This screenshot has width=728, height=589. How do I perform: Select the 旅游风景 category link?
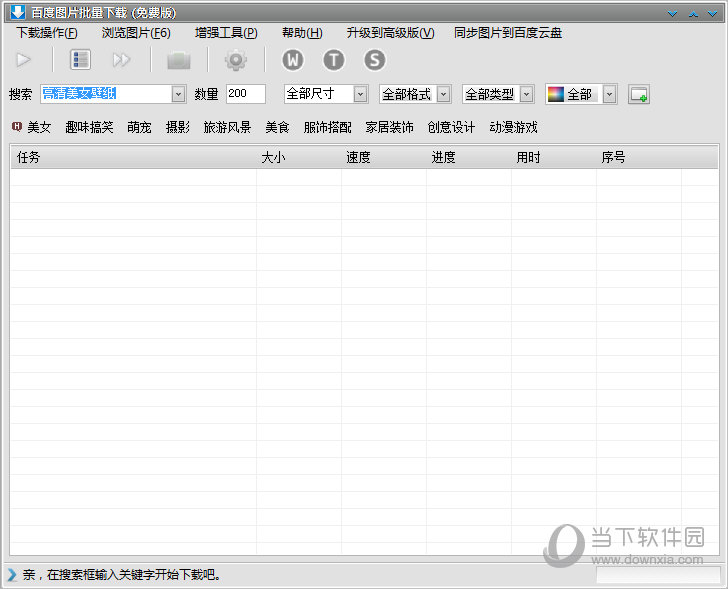click(228, 127)
